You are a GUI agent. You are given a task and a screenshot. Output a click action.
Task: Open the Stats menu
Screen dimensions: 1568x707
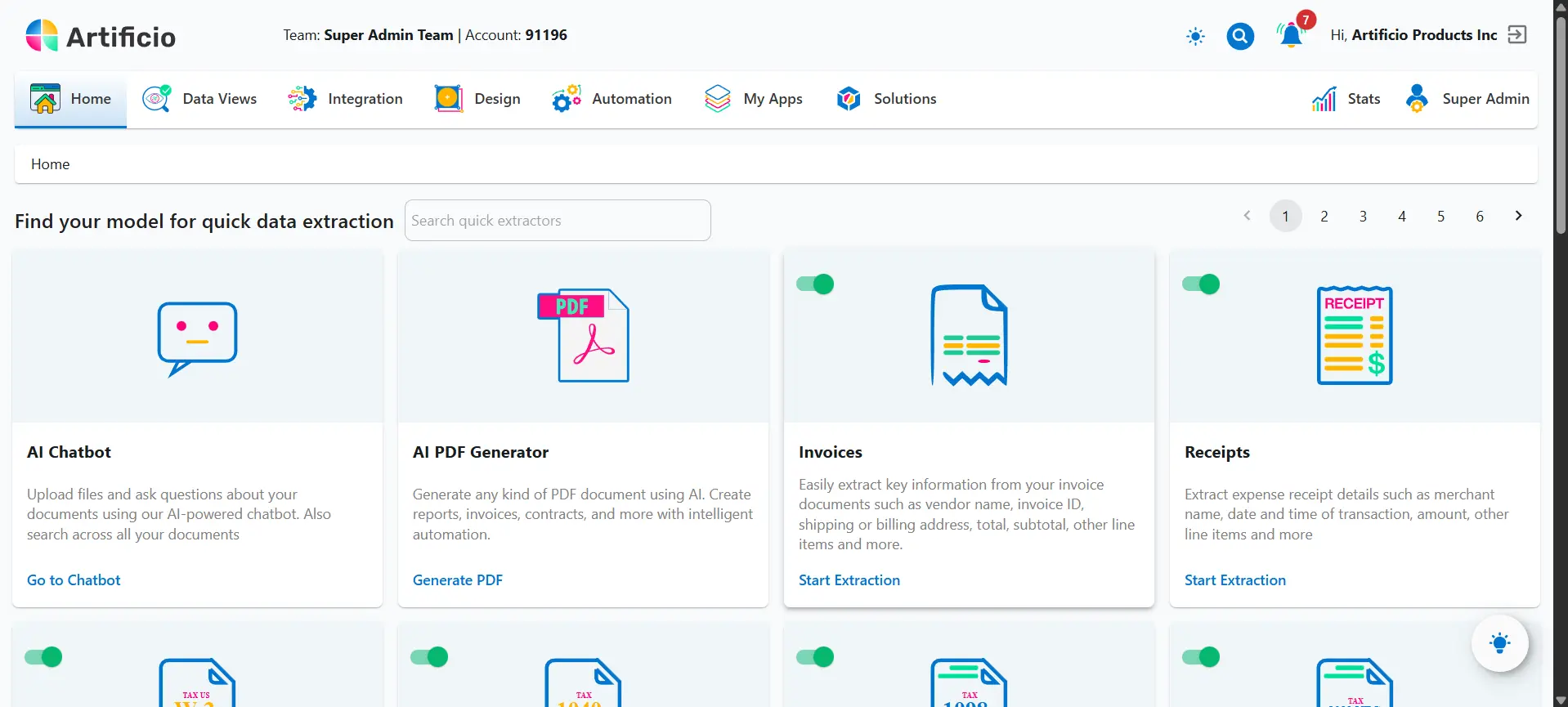pyautogui.click(x=1346, y=99)
